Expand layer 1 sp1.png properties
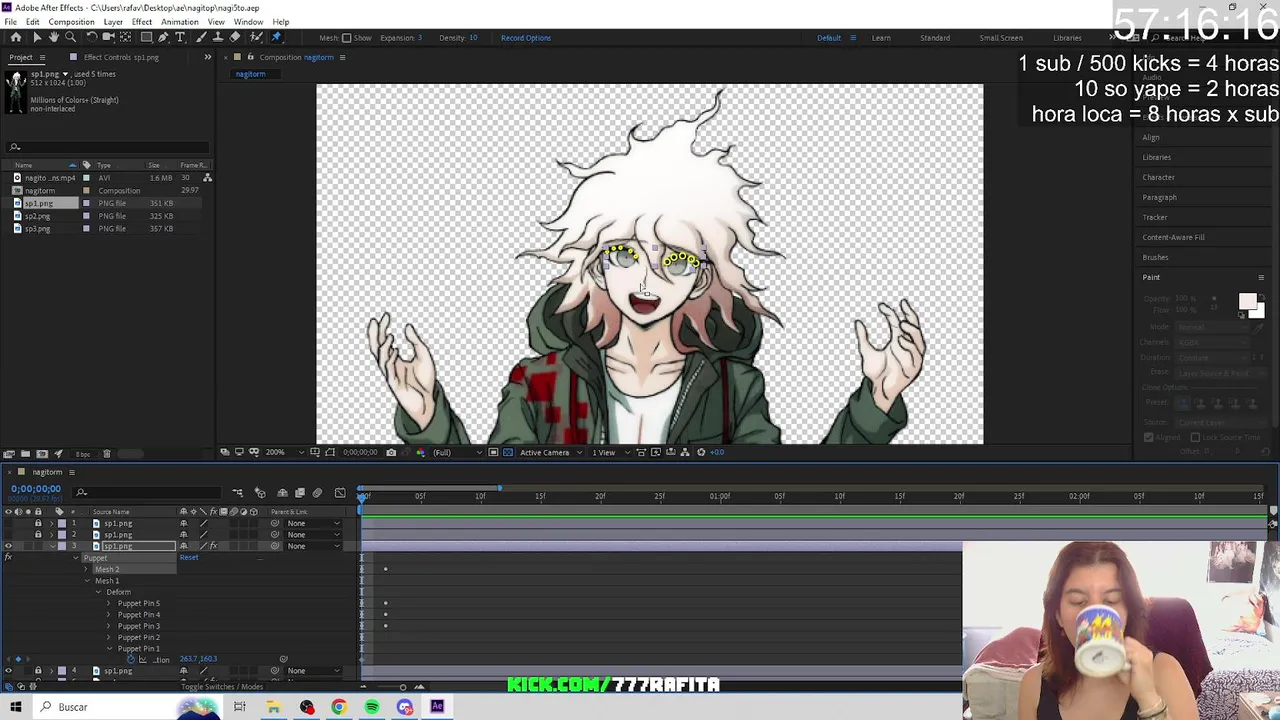This screenshot has height=720, width=1280. pos(51,523)
